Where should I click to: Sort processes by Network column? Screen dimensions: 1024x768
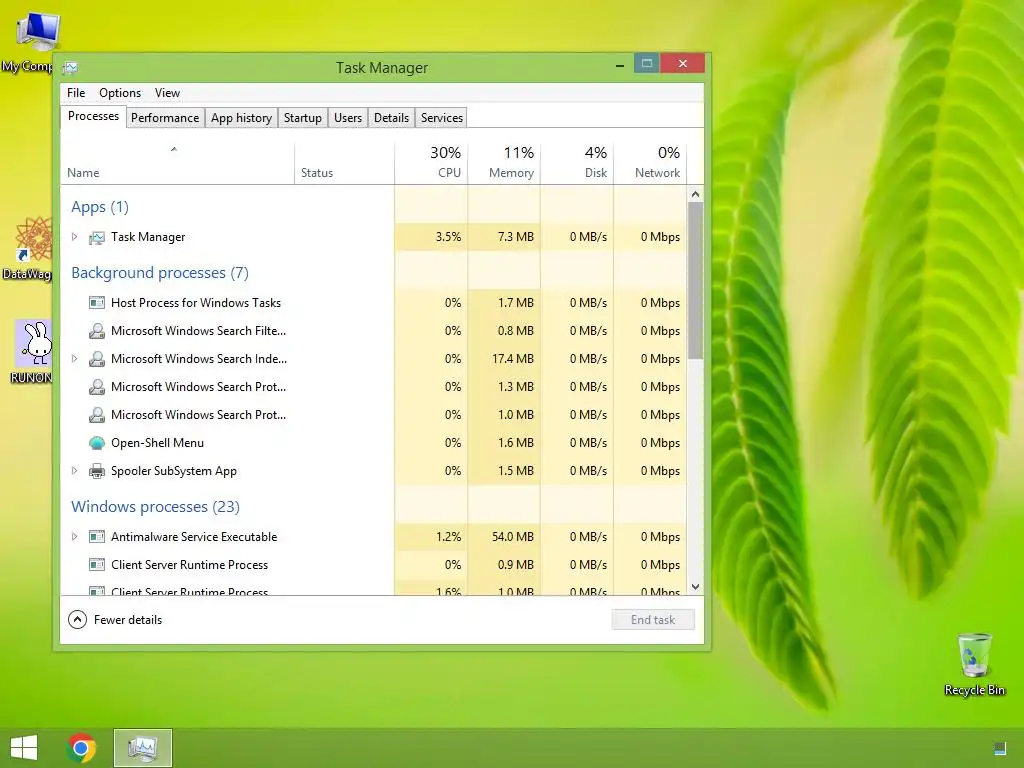(650, 163)
